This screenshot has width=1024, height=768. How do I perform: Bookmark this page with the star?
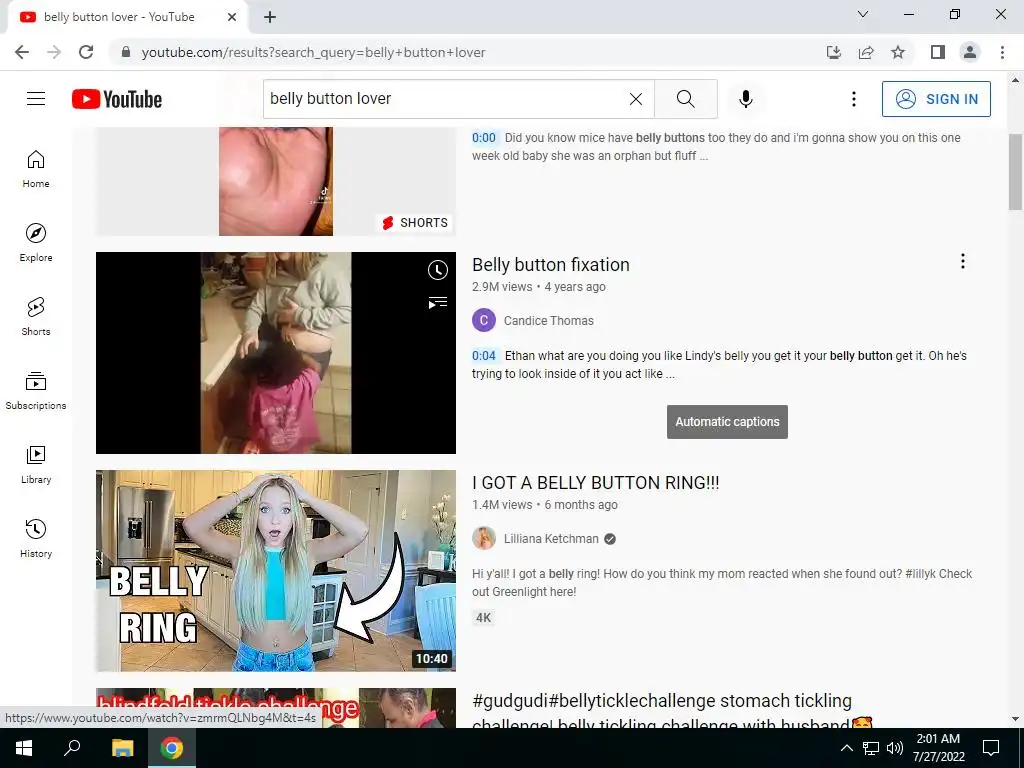point(898,52)
